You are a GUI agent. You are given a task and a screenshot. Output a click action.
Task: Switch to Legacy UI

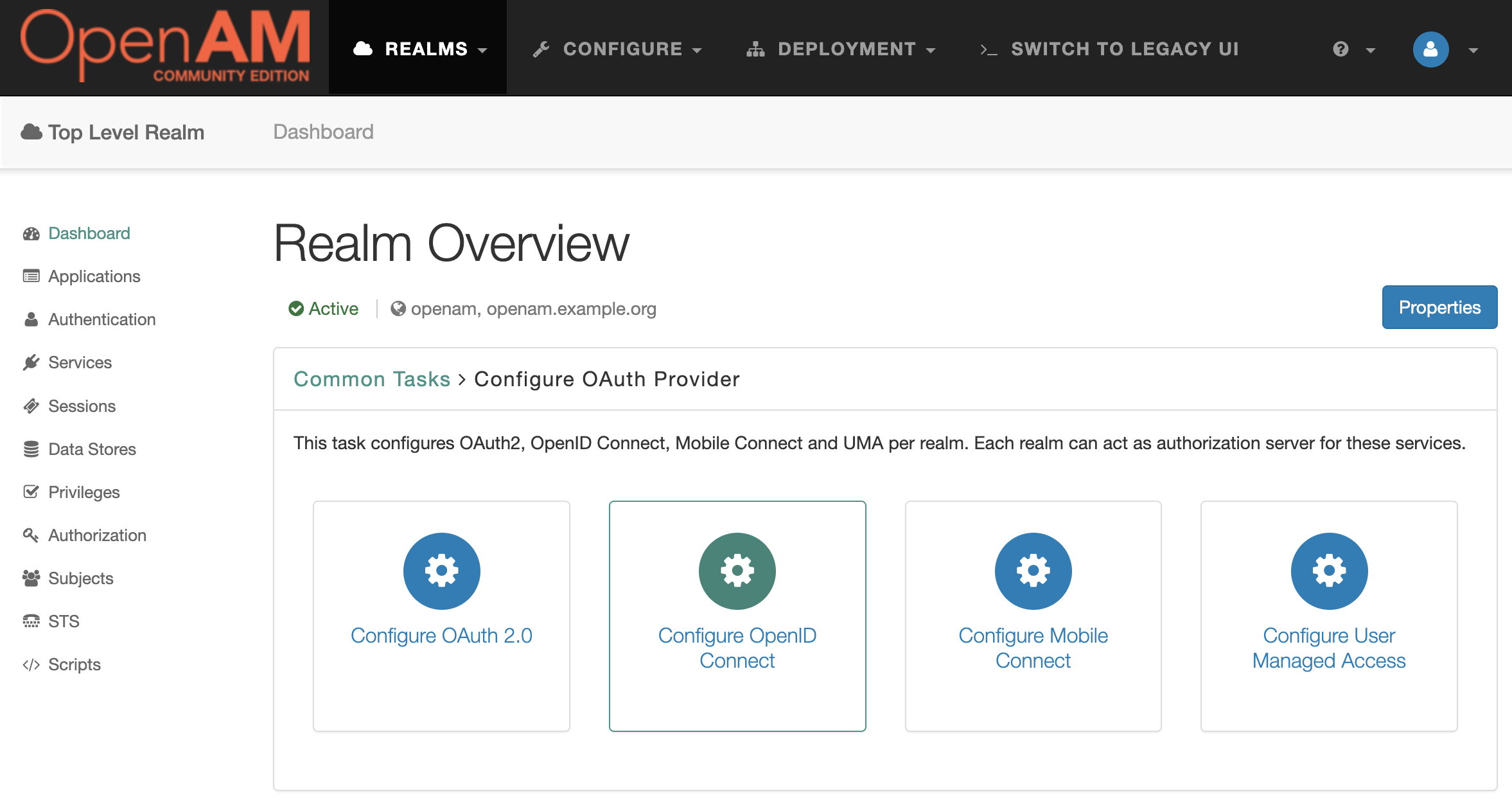1109,49
